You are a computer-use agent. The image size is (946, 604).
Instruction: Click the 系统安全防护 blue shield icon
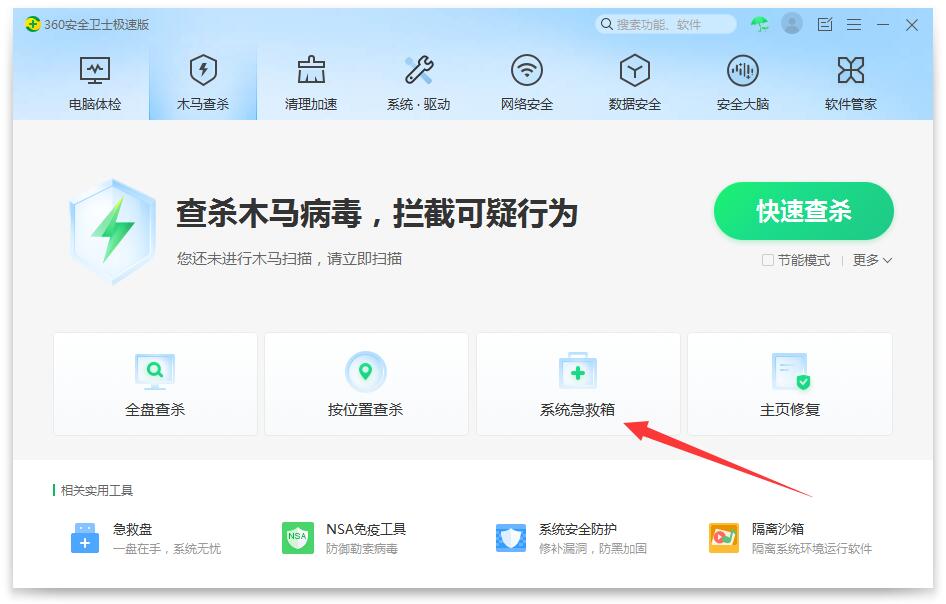[510, 538]
